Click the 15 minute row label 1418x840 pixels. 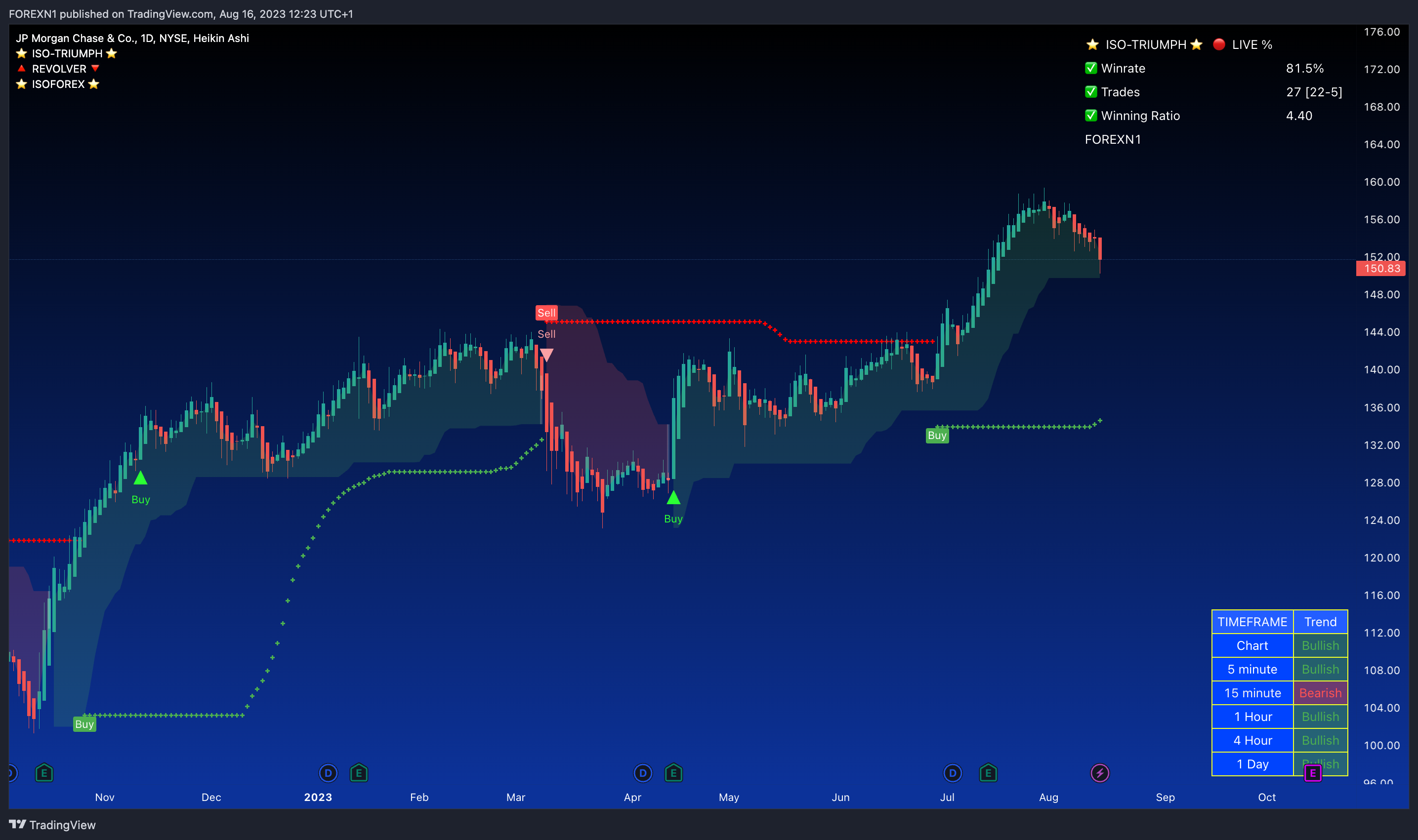1252,693
